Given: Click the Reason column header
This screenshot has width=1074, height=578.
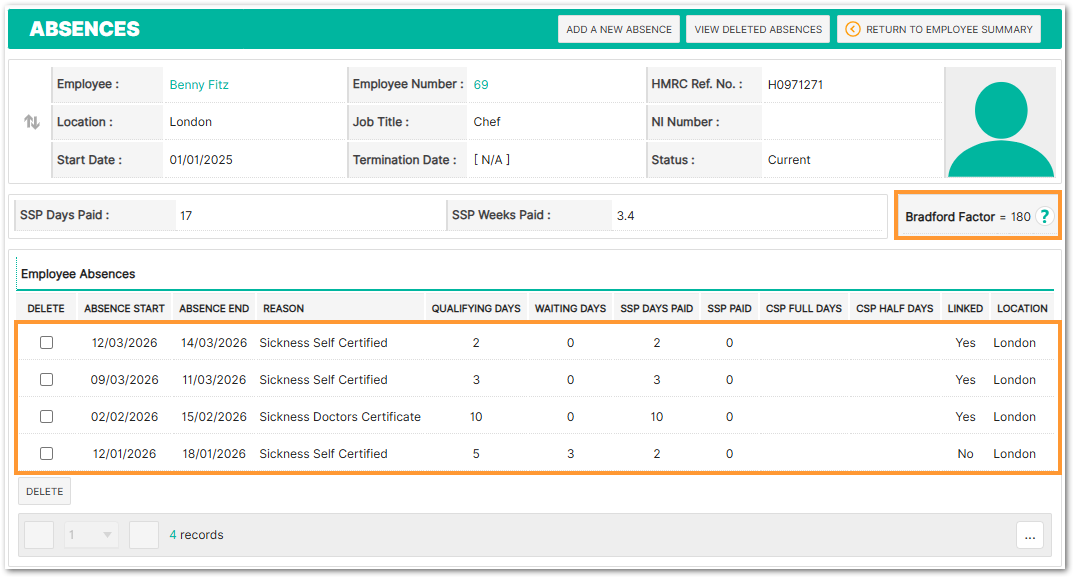Looking at the screenshot, I should pyautogui.click(x=283, y=308).
